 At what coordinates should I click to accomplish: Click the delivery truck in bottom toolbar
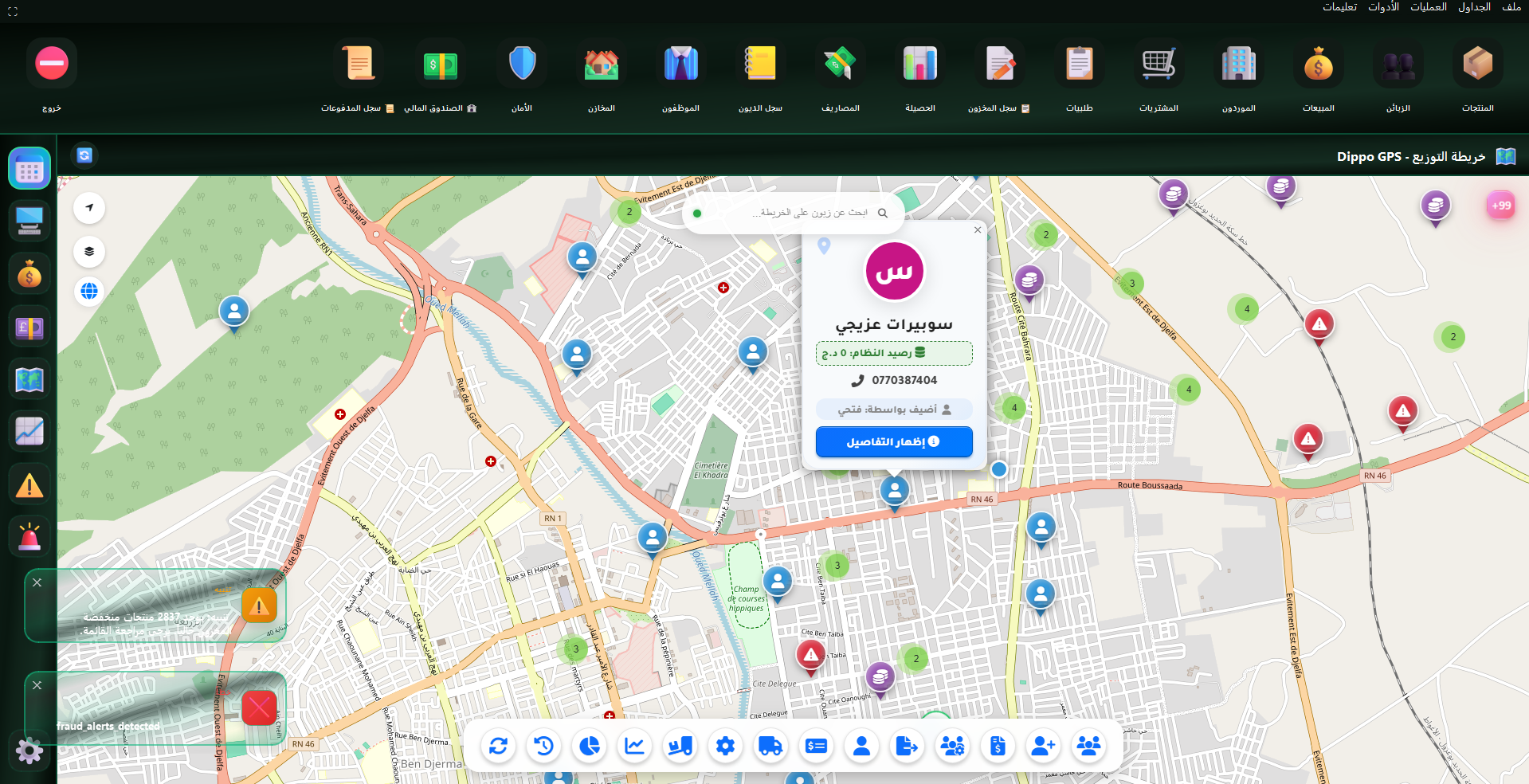[x=771, y=746]
